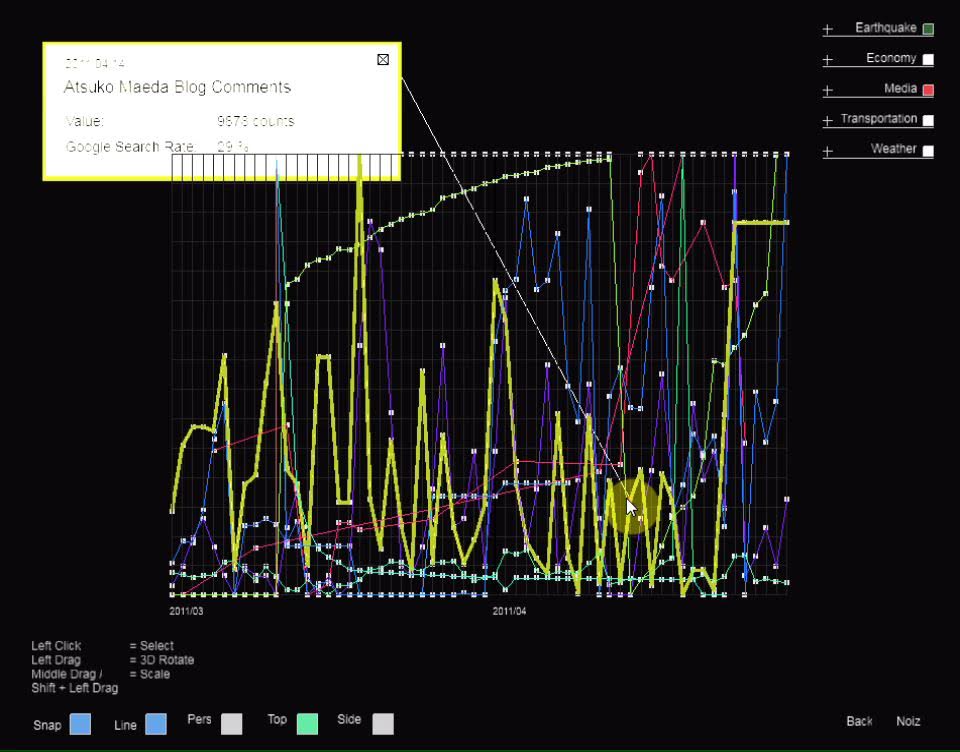The height and width of the screenshot is (752, 960).
Task: Switch to Top view green square
Action: (x=307, y=724)
